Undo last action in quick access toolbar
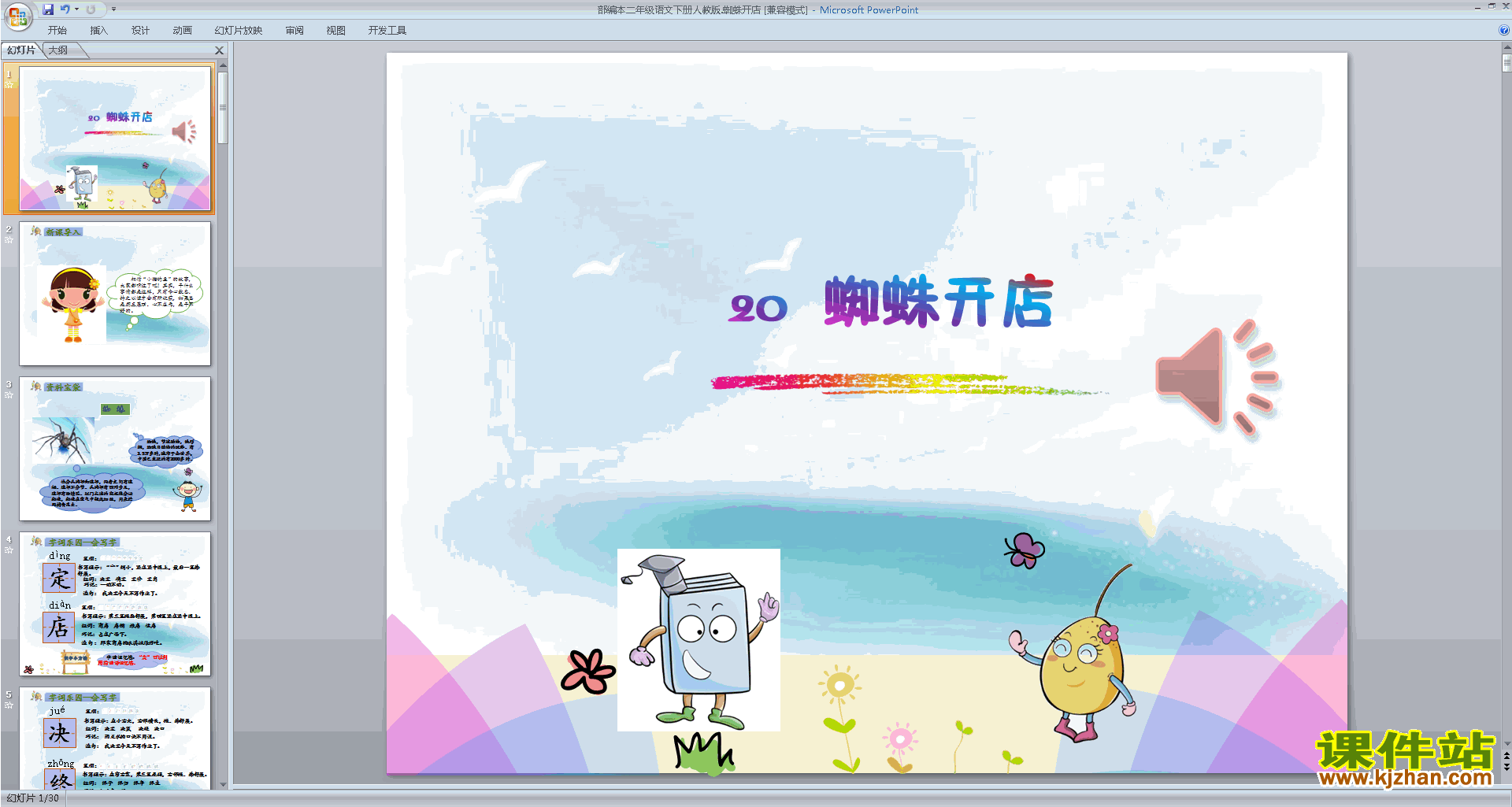 (65, 9)
